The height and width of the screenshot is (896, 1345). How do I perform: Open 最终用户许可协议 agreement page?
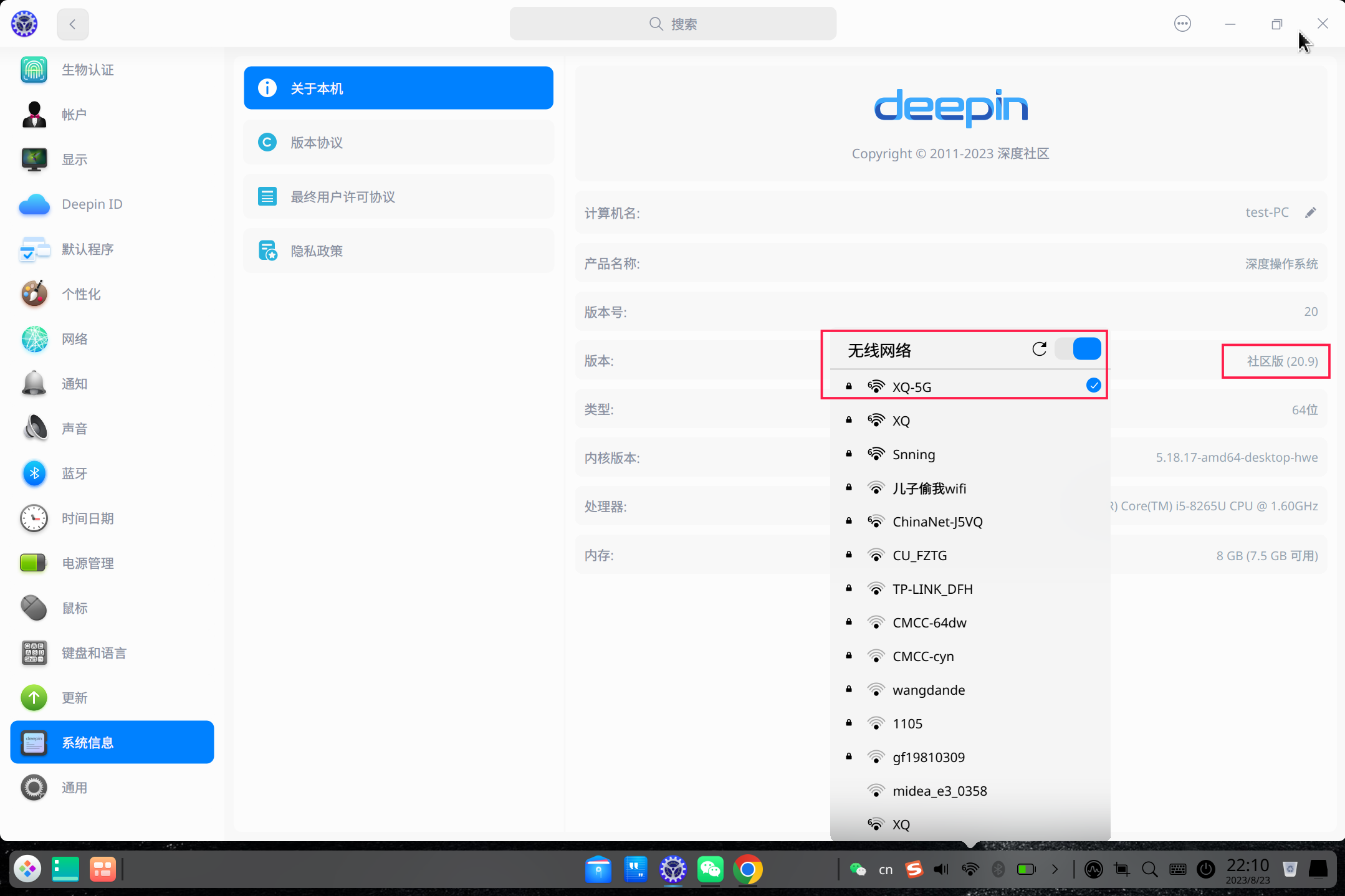398,196
